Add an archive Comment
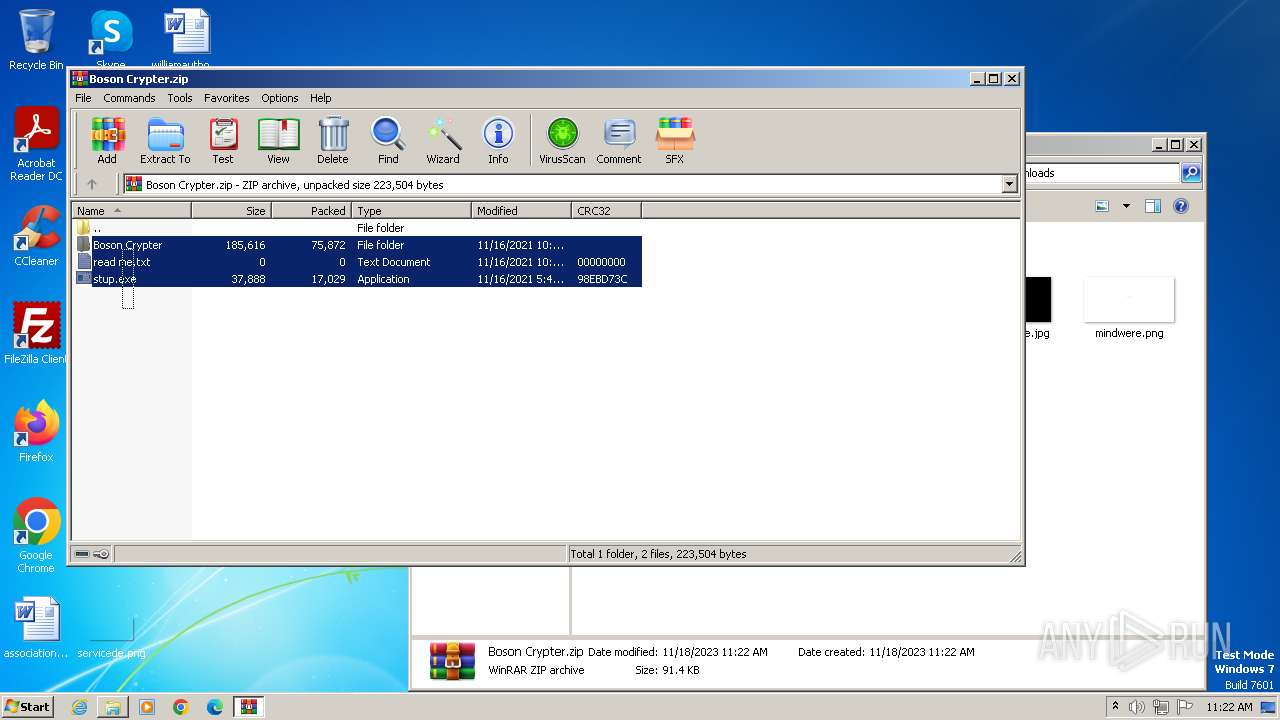This screenshot has height=720, width=1280. click(619, 140)
